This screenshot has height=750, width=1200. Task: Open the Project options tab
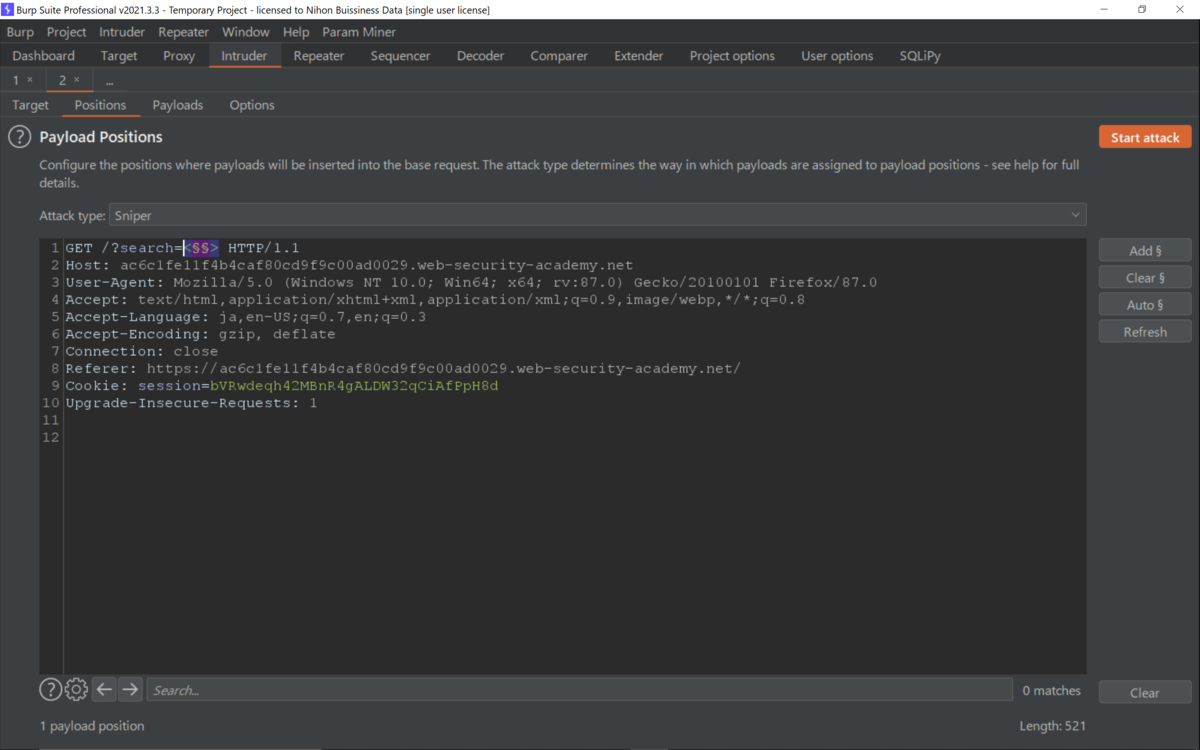pyautogui.click(x=732, y=56)
